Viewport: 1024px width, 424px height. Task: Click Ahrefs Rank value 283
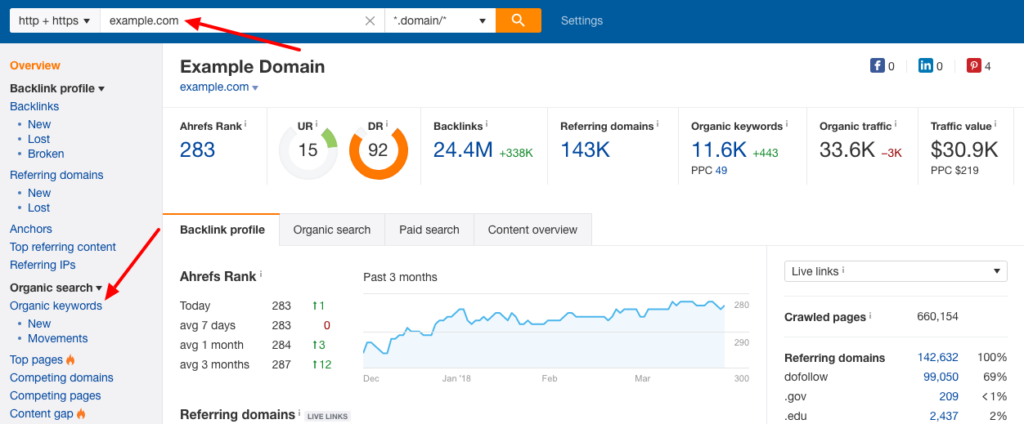[197, 150]
